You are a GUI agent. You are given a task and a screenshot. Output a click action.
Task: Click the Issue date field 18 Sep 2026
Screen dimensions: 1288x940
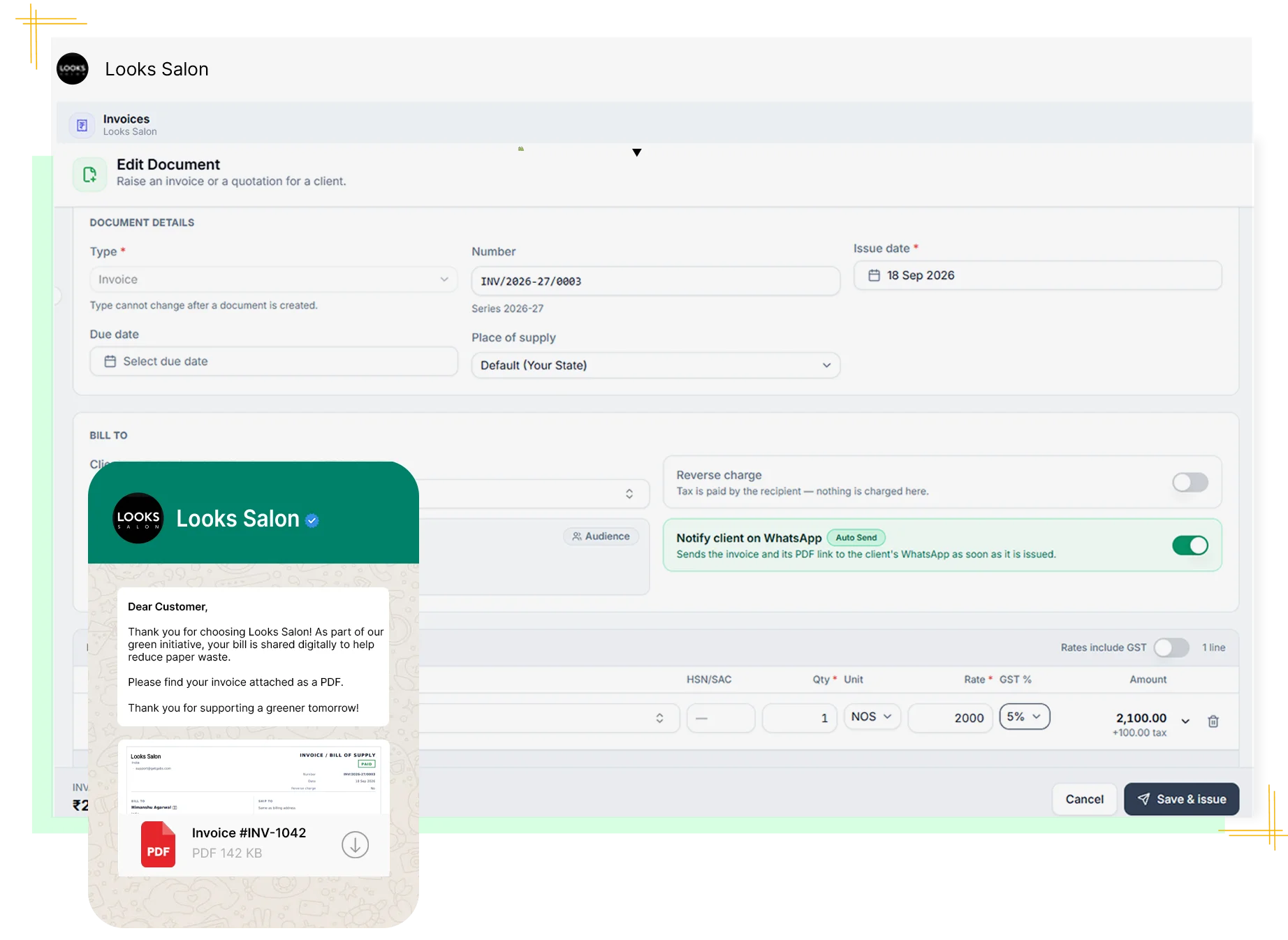point(1037,275)
